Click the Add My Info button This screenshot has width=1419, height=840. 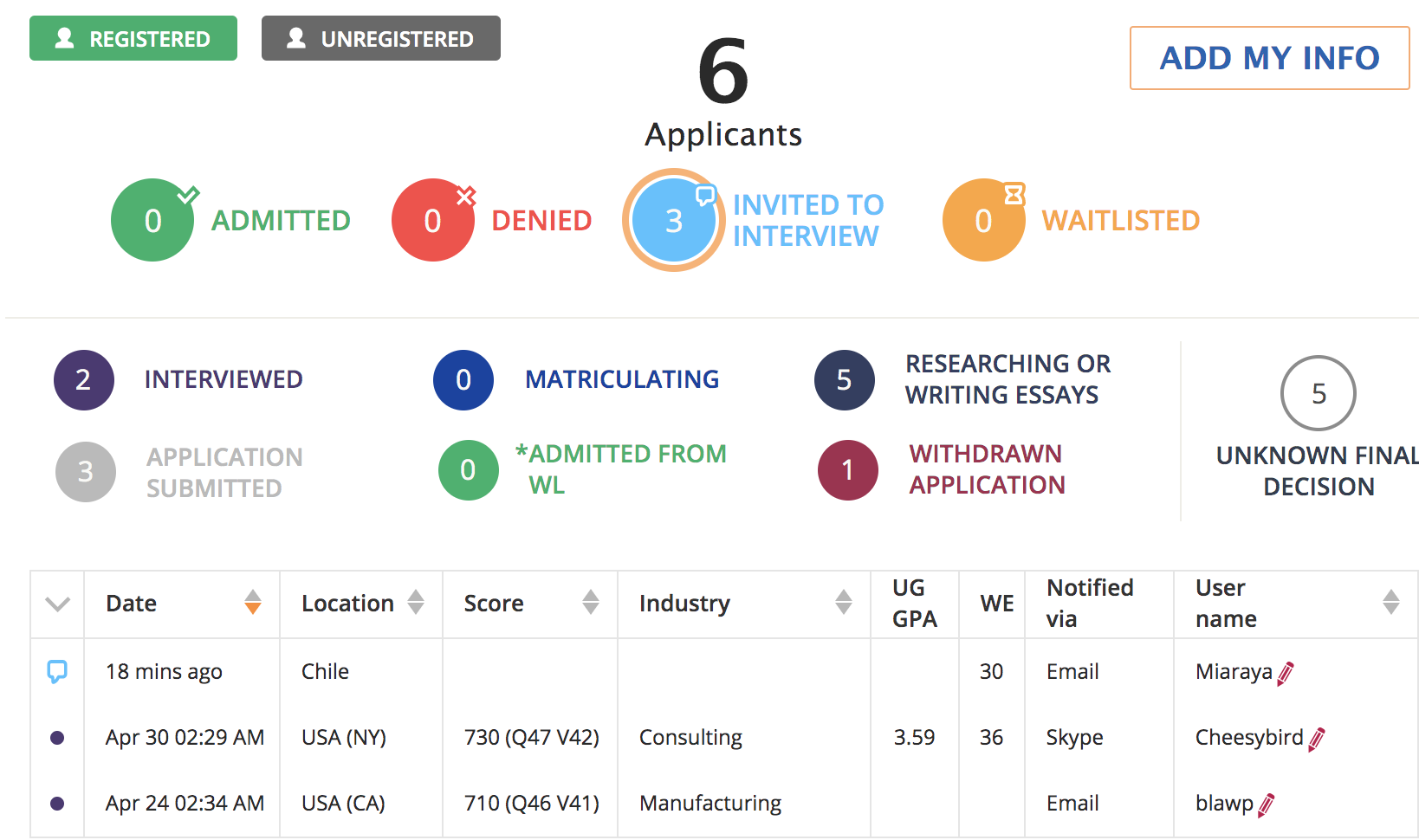pos(1269,58)
